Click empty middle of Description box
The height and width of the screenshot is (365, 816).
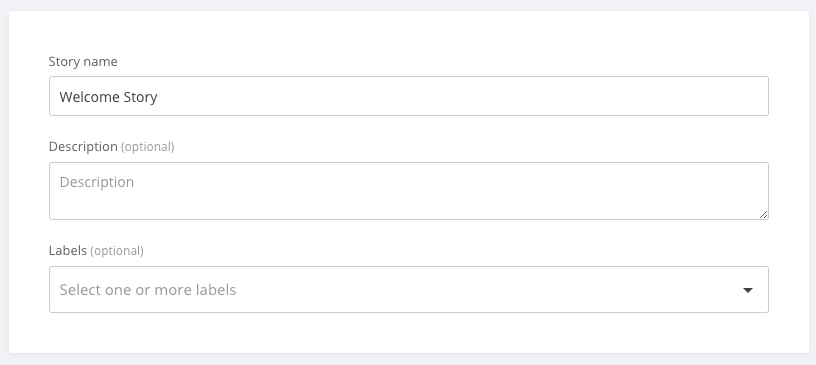click(x=409, y=198)
